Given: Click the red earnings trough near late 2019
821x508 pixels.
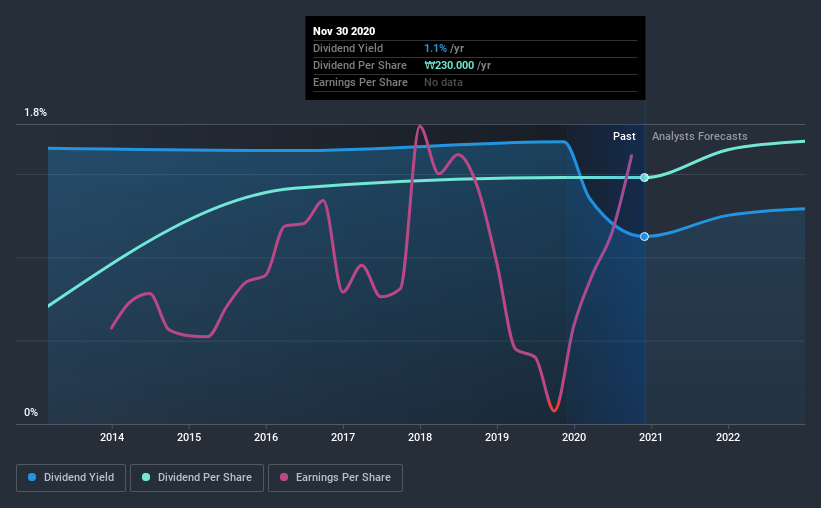Looking at the screenshot, I should coord(554,407).
